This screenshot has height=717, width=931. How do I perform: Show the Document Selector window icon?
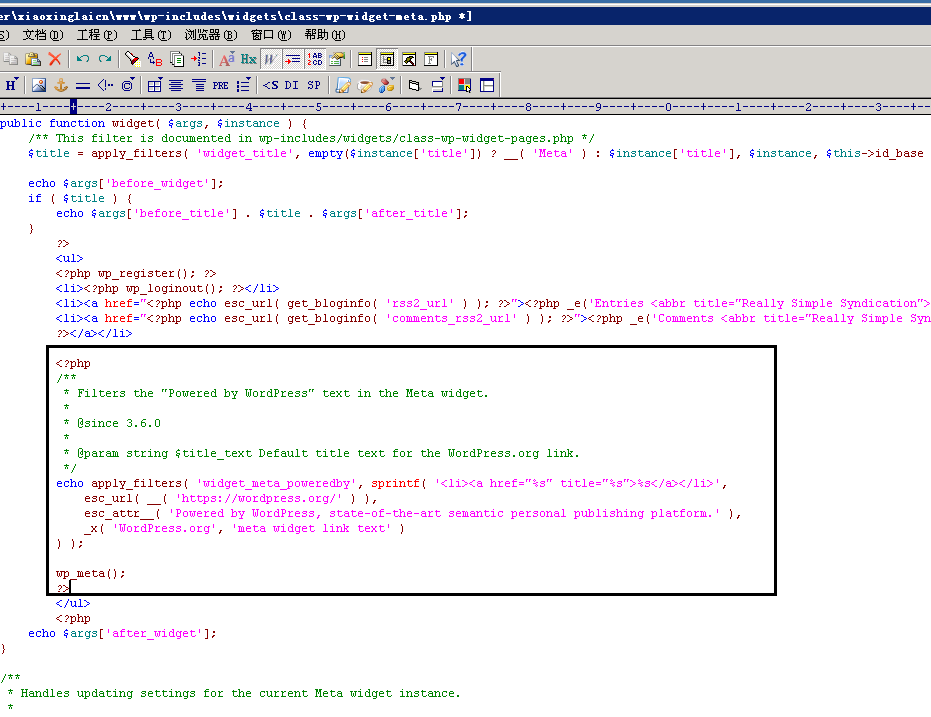pyautogui.click(x=365, y=59)
